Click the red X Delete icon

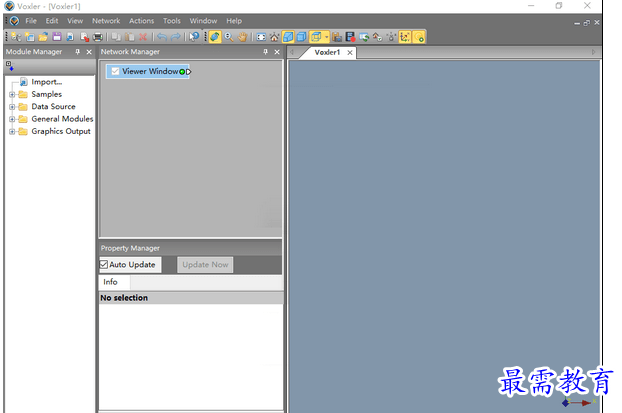click(x=143, y=37)
